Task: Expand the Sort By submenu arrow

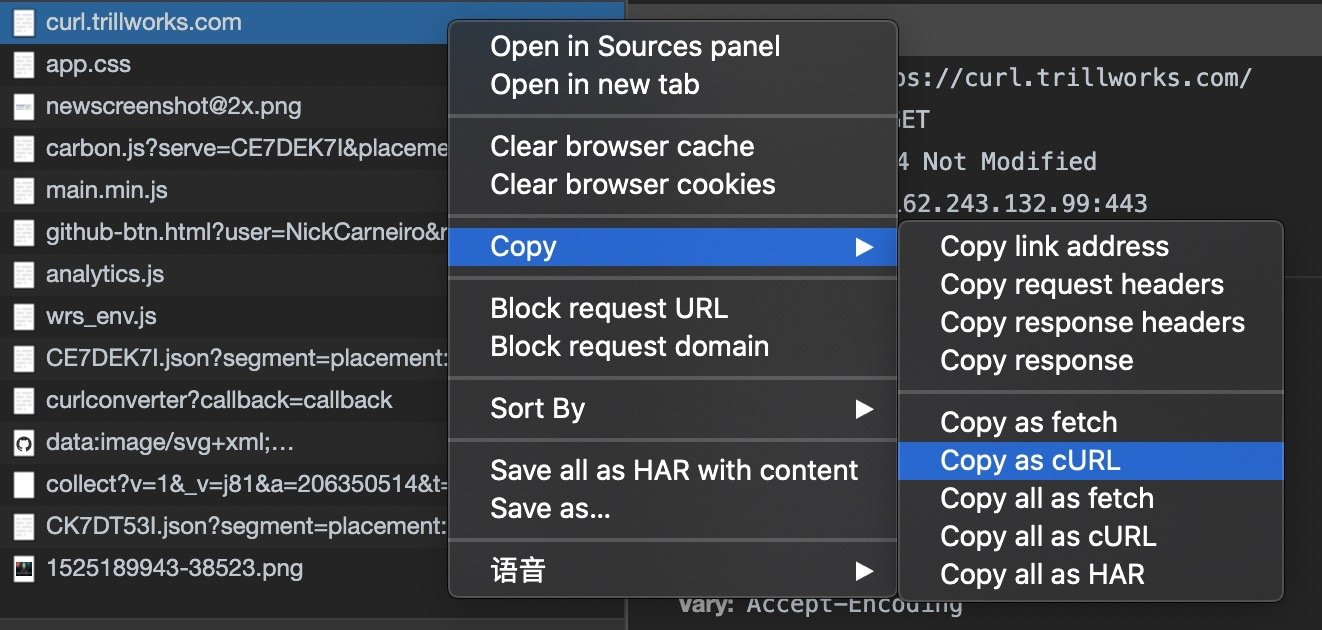Action: pyautogui.click(x=864, y=409)
